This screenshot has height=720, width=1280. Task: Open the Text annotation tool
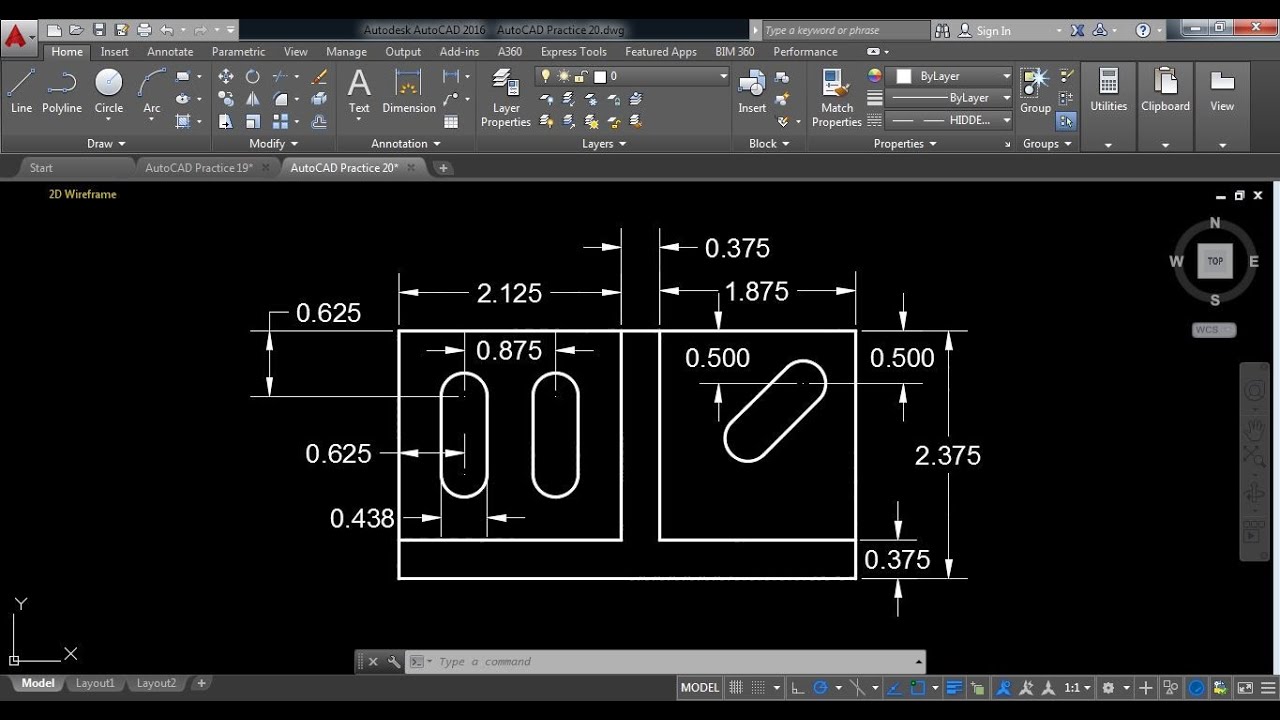click(x=359, y=91)
